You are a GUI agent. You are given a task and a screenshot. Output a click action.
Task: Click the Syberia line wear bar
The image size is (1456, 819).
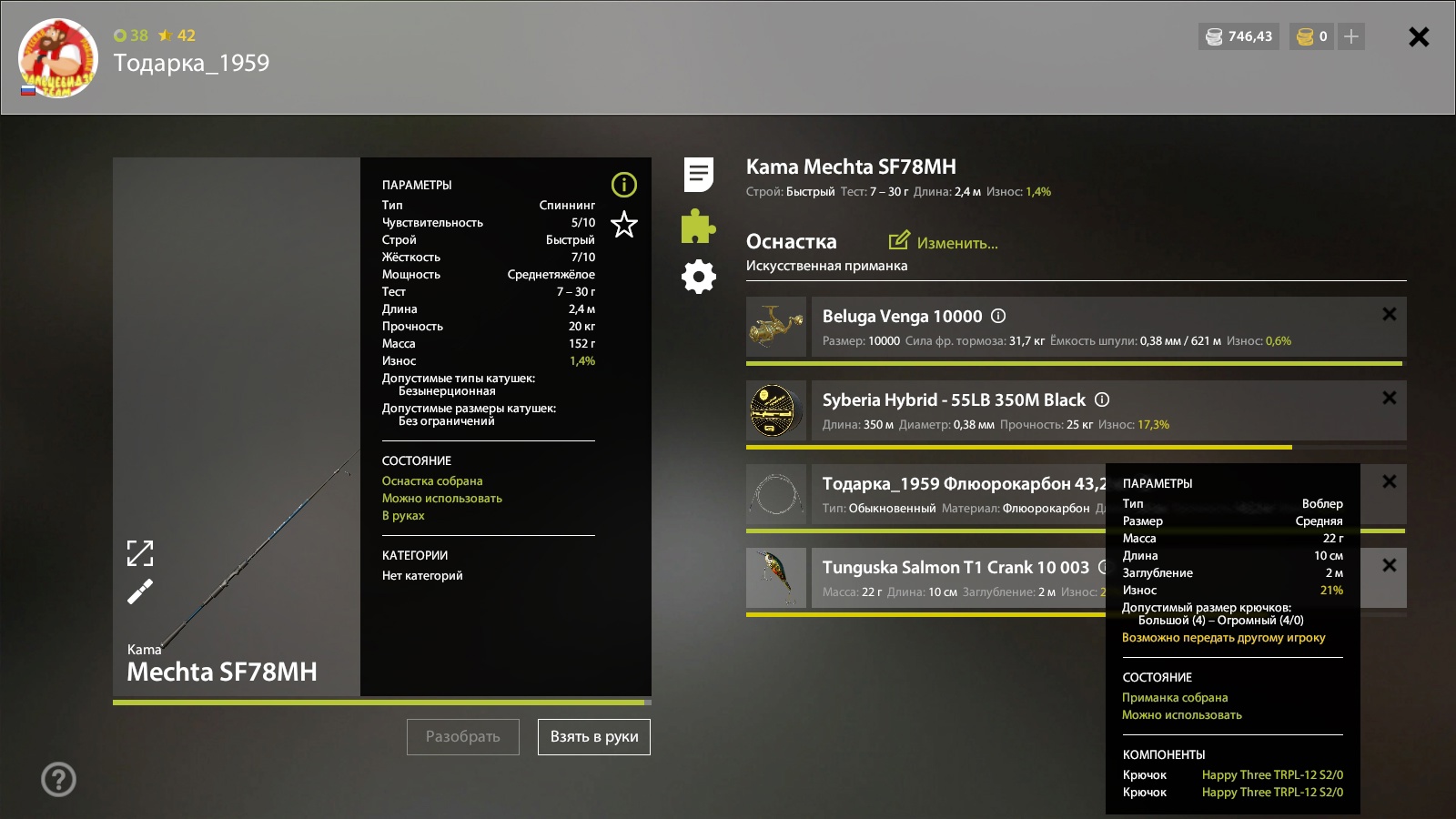pyautogui.click(x=1077, y=447)
